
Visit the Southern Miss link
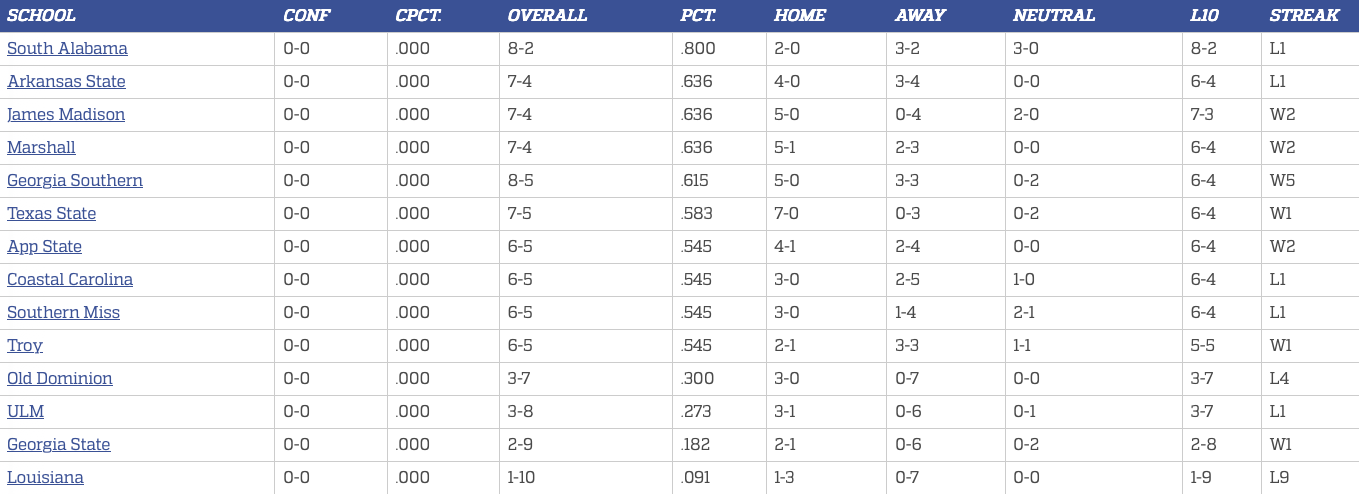[63, 313]
